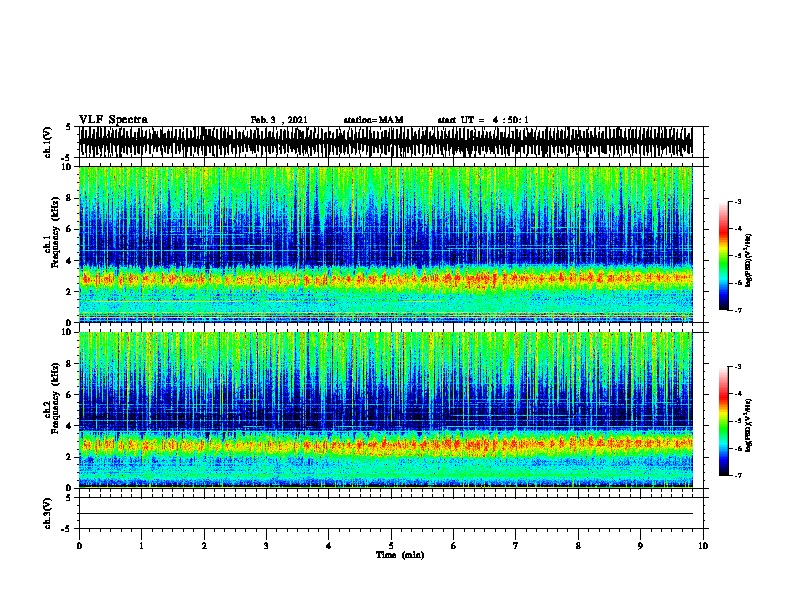
Task: Click the "10" time axis tick label
Action: pyautogui.click(x=703, y=546)
